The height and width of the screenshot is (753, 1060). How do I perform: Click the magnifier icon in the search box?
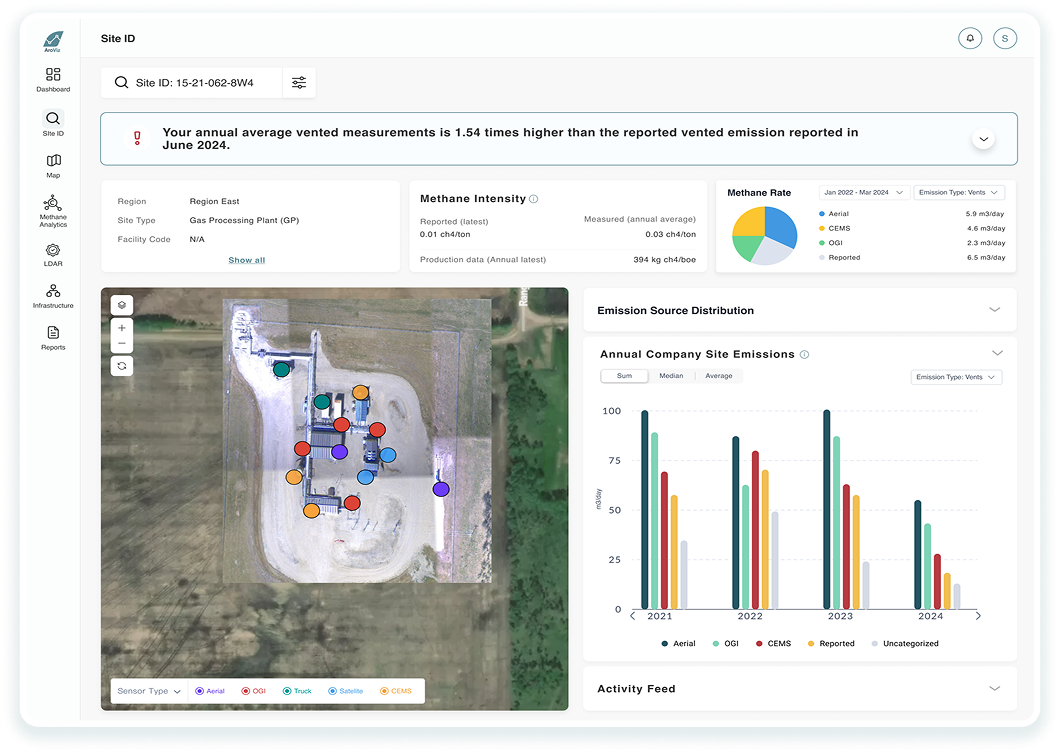pyautogui.click(x=122, y=82)
